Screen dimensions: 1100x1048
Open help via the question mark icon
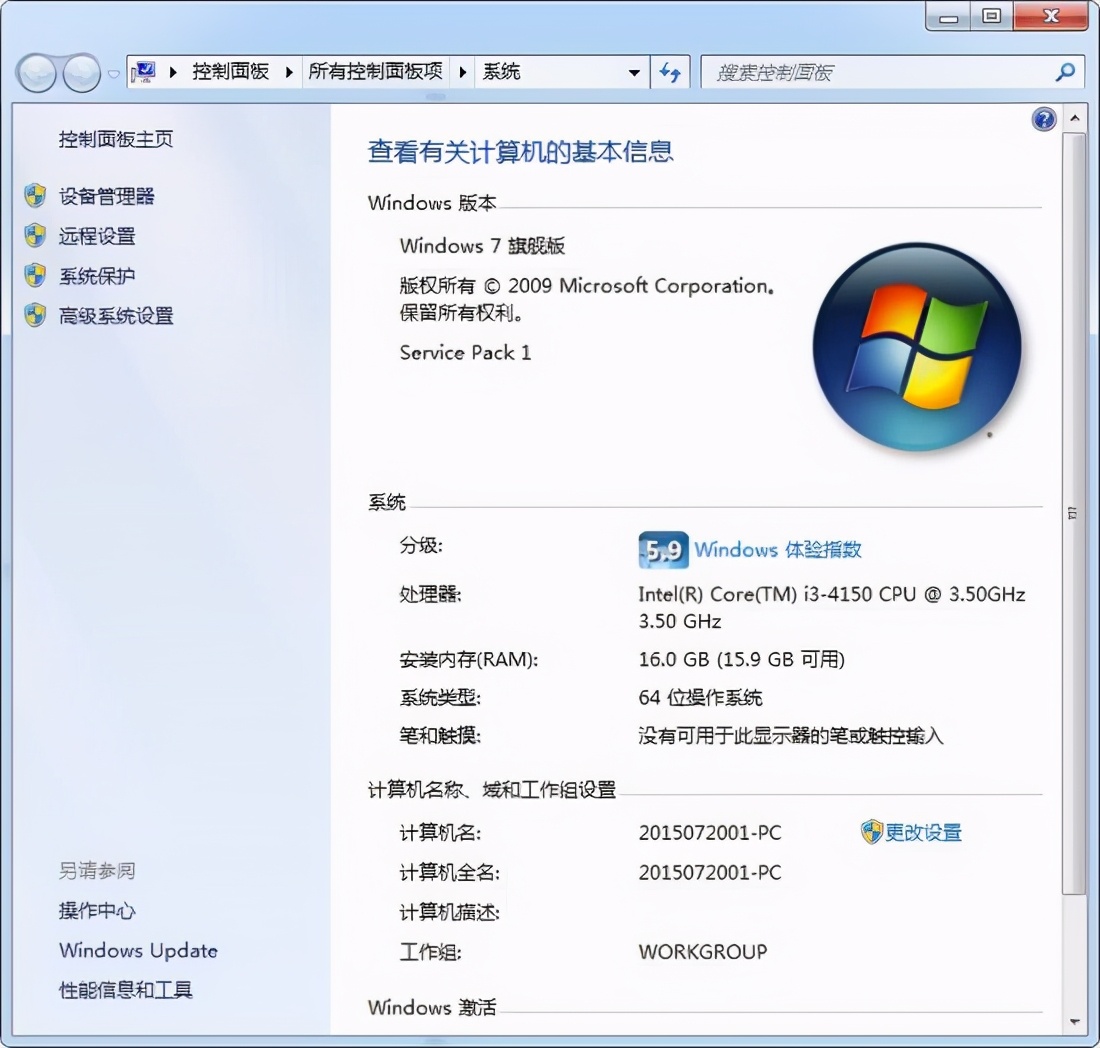point(1043,118)
